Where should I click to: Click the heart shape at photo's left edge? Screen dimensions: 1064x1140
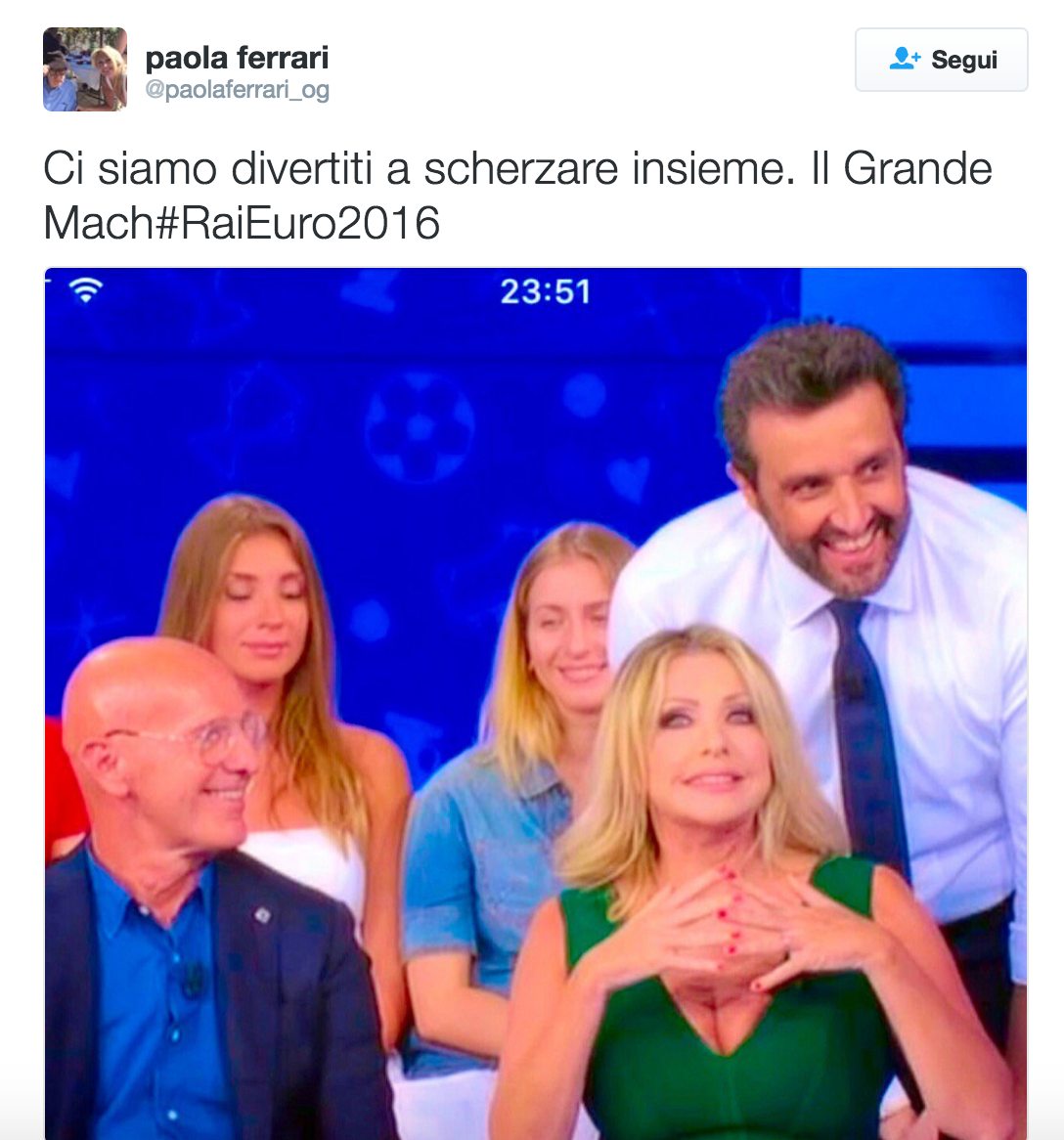click(61, 475)
